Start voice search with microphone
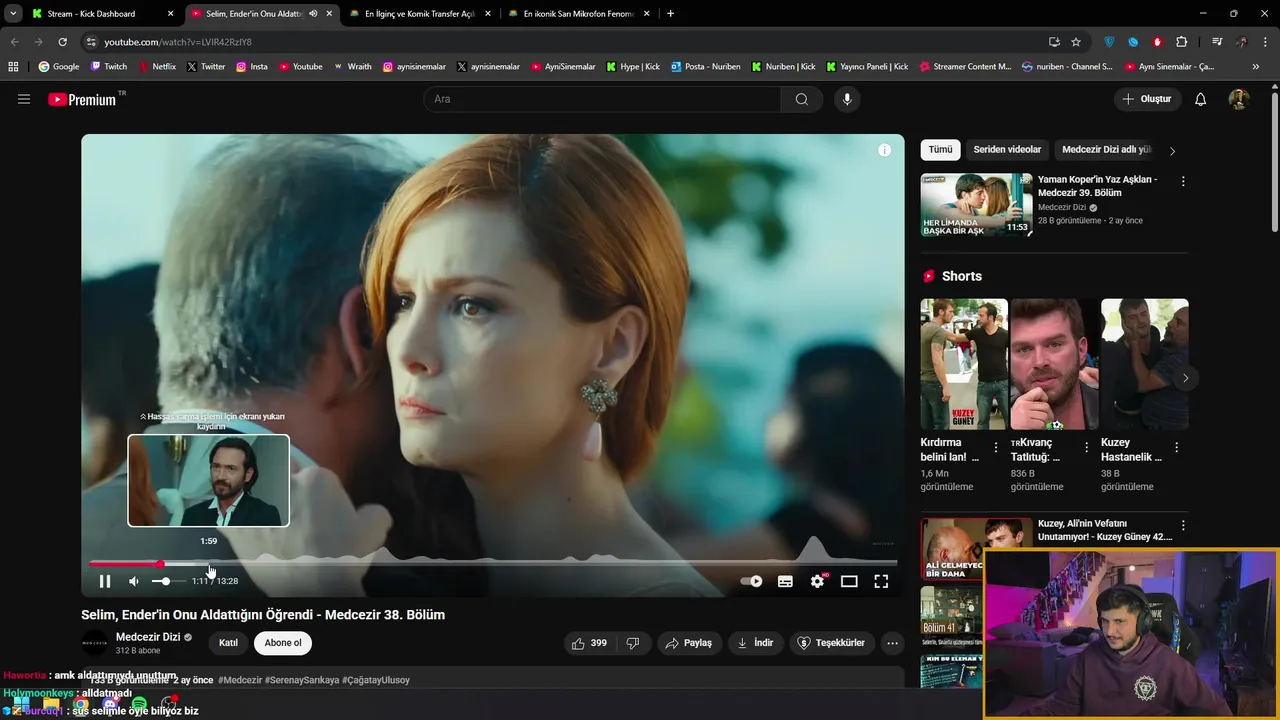1280x720 pixels. (847, 99)
